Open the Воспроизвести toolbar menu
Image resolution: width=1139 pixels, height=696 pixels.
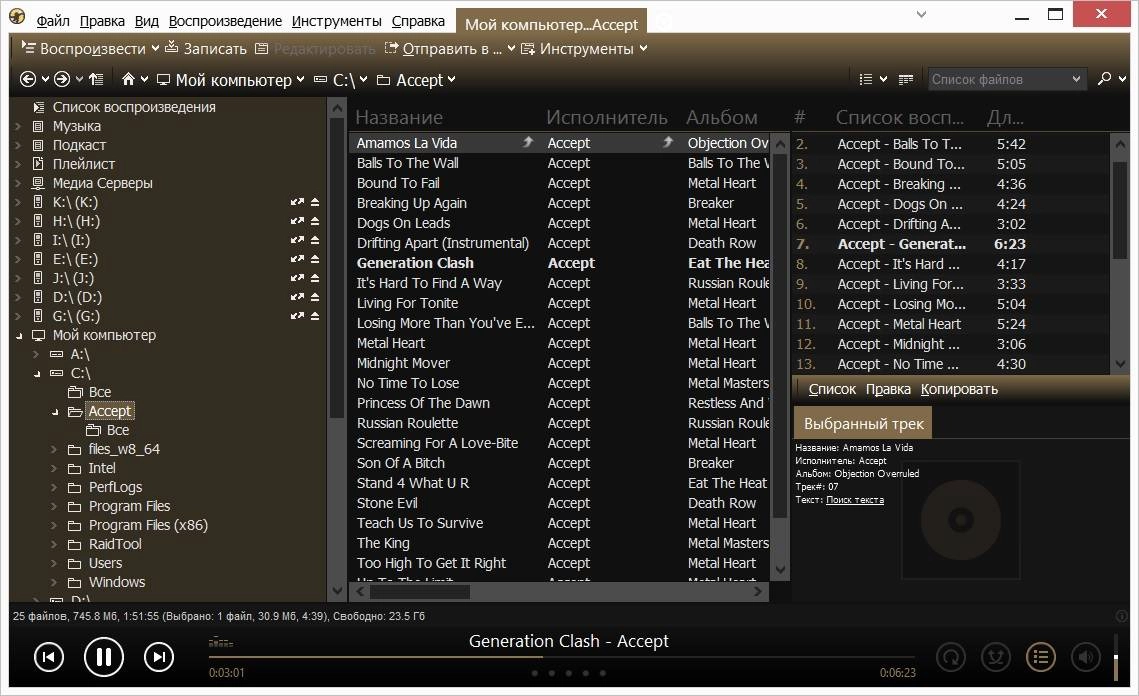click(x=90, y=49)
